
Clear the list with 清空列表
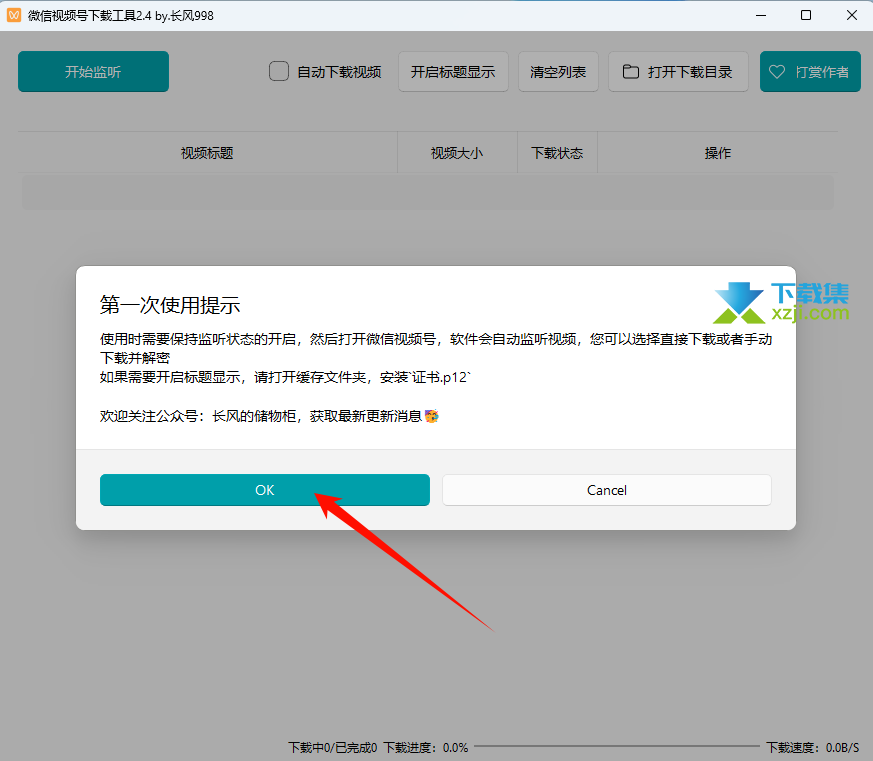[x=558, y=72]
